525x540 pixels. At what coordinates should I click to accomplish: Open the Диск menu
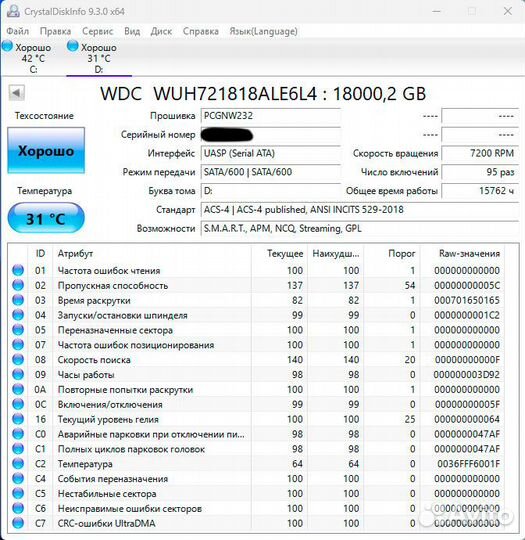click(161, 31)
